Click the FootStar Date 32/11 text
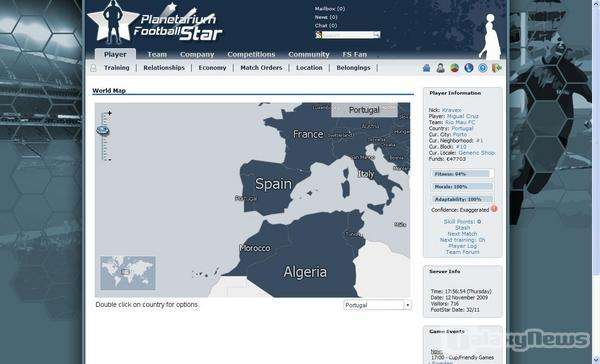Screen dimensions: 600x364 click(x=455, y=310)
